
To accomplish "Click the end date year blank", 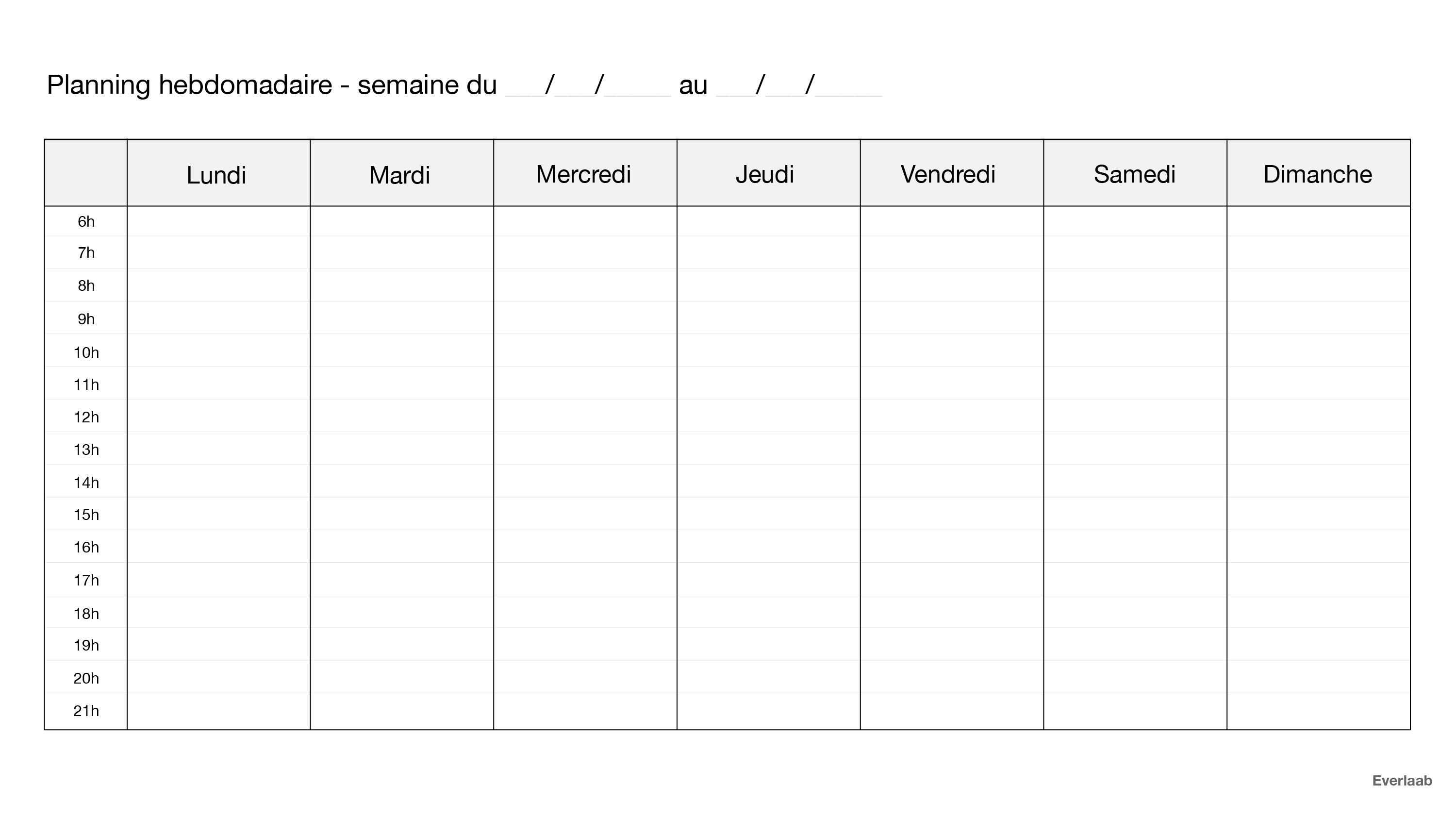I will 848,87.
